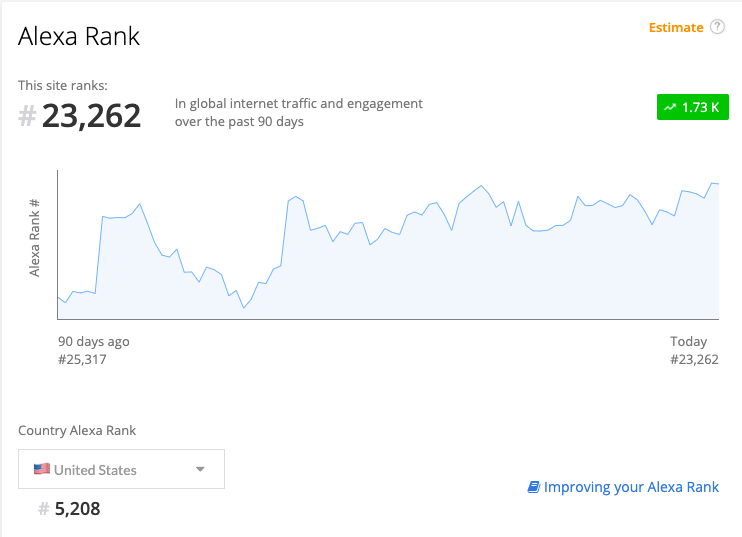Click the Today label under chart
Screen dimensions: 742x537
click(x=689, y=342)
